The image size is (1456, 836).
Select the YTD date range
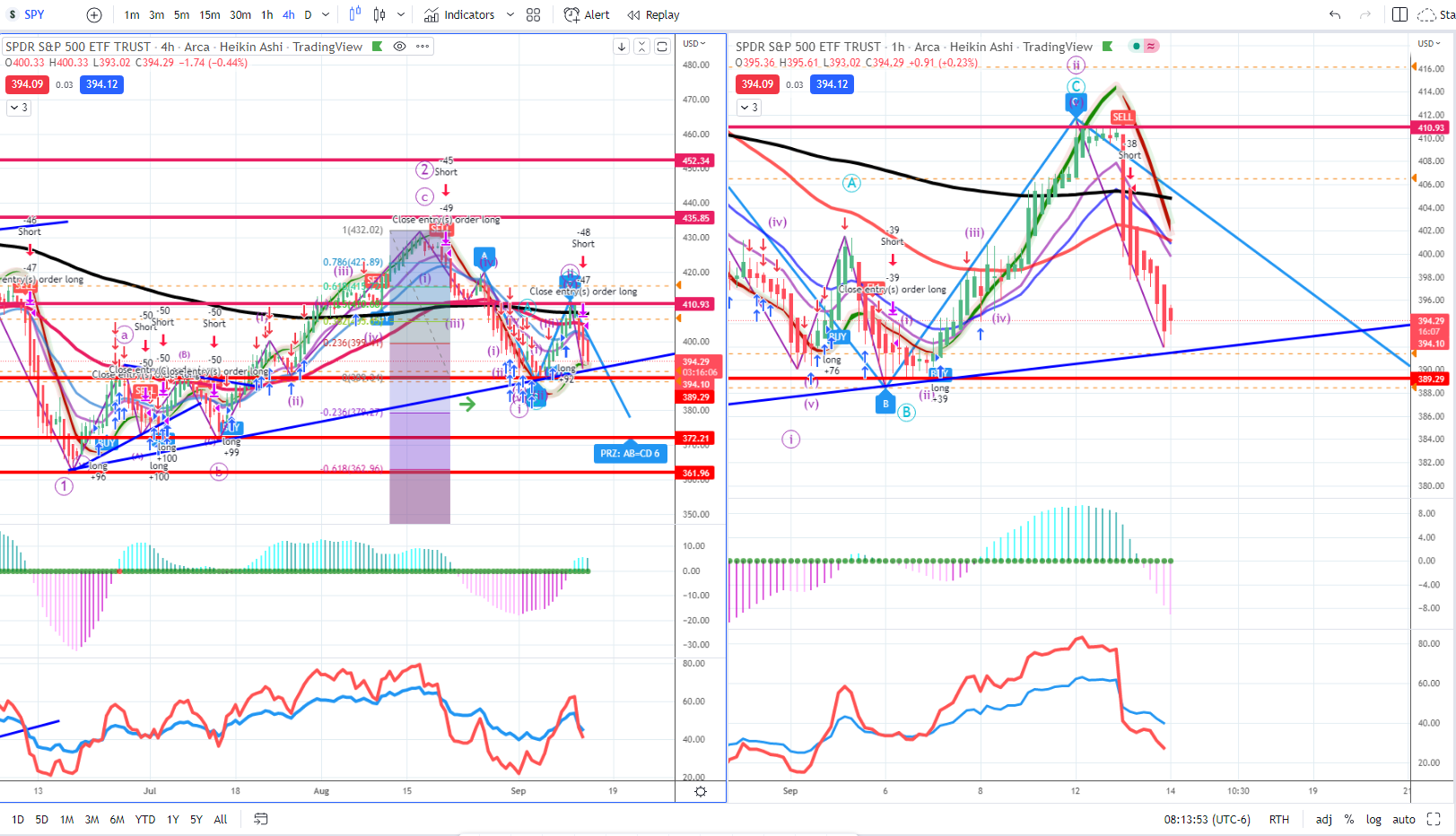[145, 819]
